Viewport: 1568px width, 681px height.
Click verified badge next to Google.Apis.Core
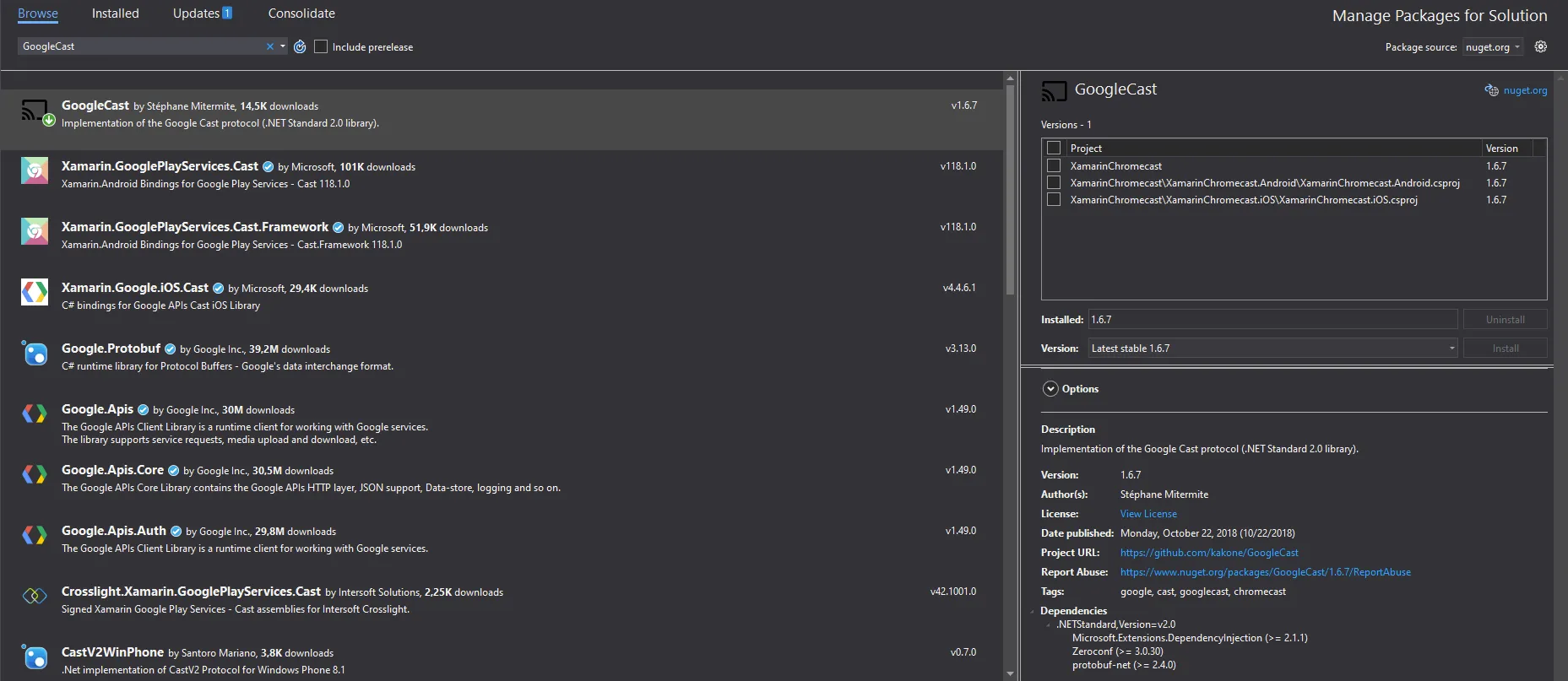tap(174, 471)
